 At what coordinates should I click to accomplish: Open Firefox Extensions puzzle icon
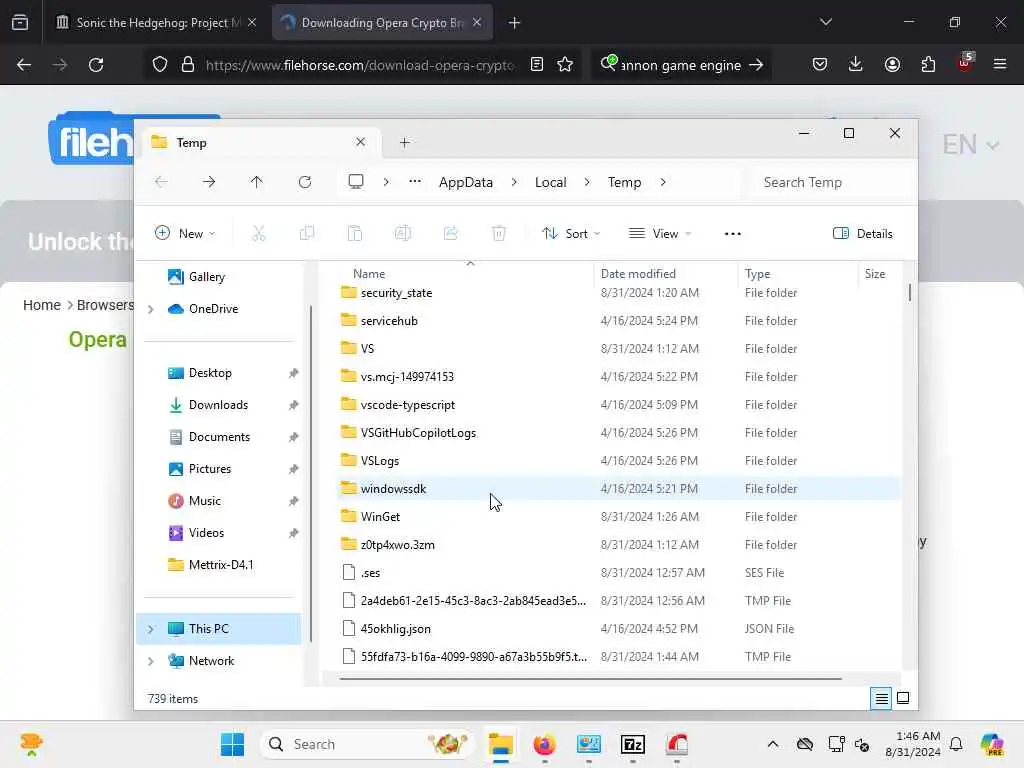coord(928,64)
